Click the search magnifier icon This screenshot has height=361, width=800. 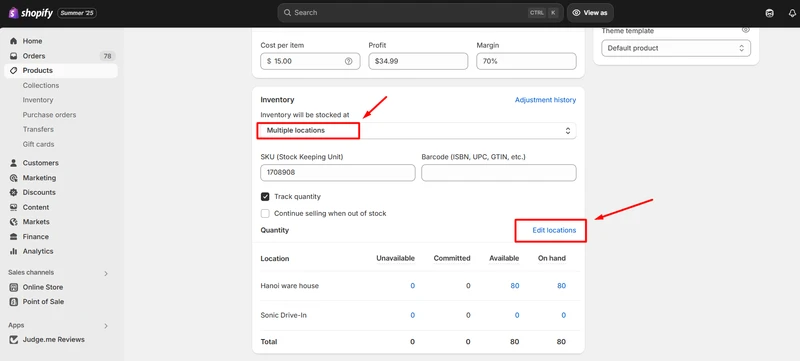287,13
